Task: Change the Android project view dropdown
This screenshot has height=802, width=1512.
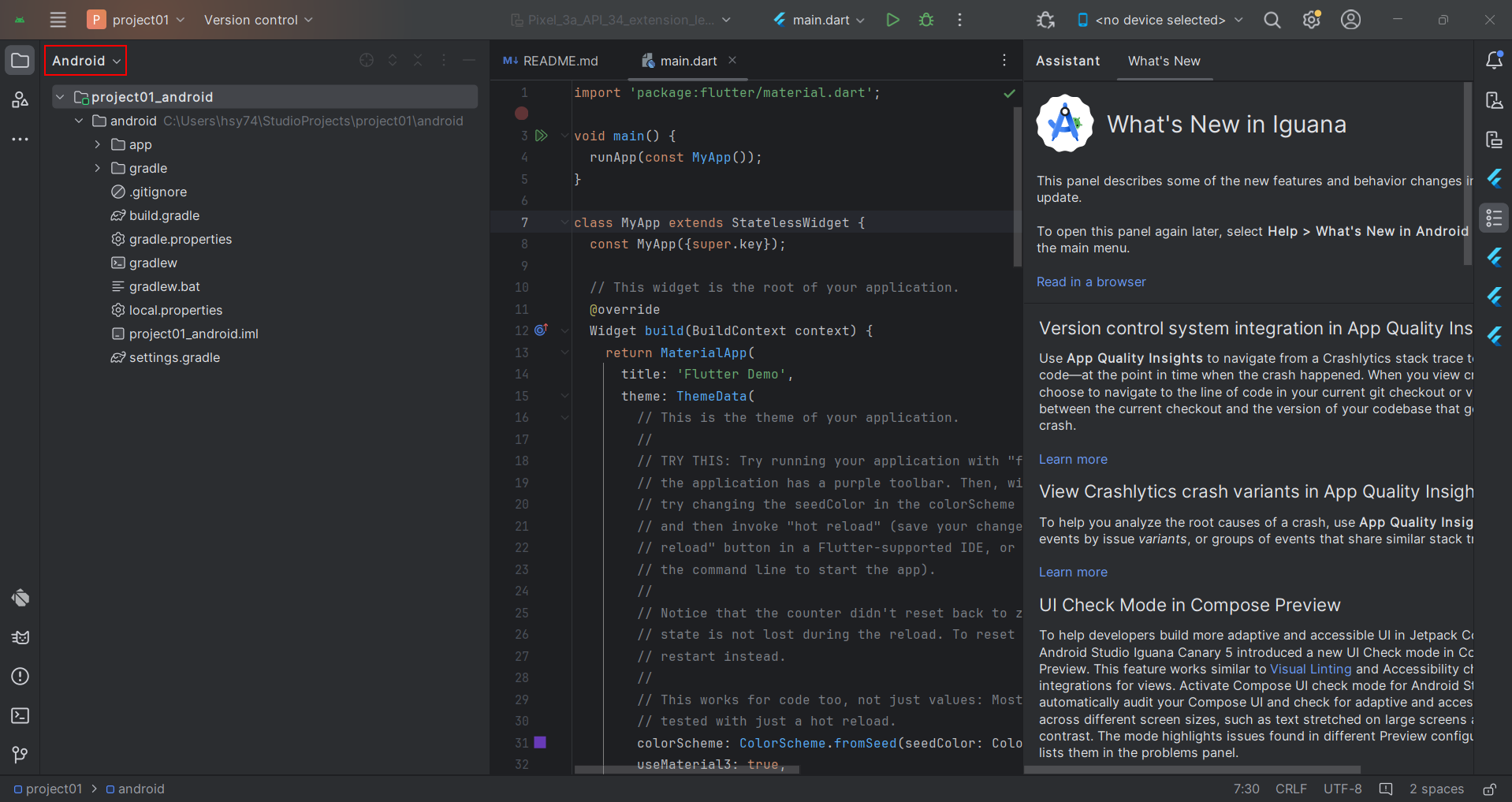Action: (86, 61)
